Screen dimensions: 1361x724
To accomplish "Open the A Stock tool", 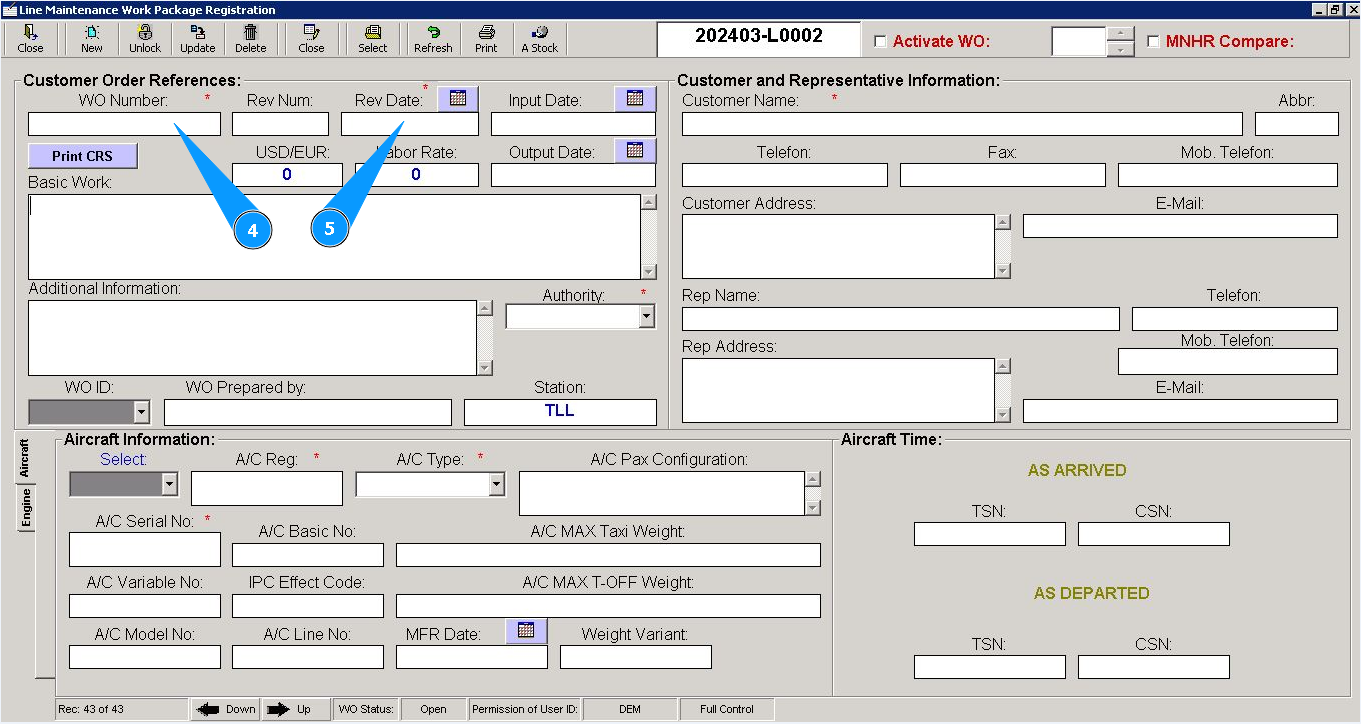I will click(x=540, y=38).
